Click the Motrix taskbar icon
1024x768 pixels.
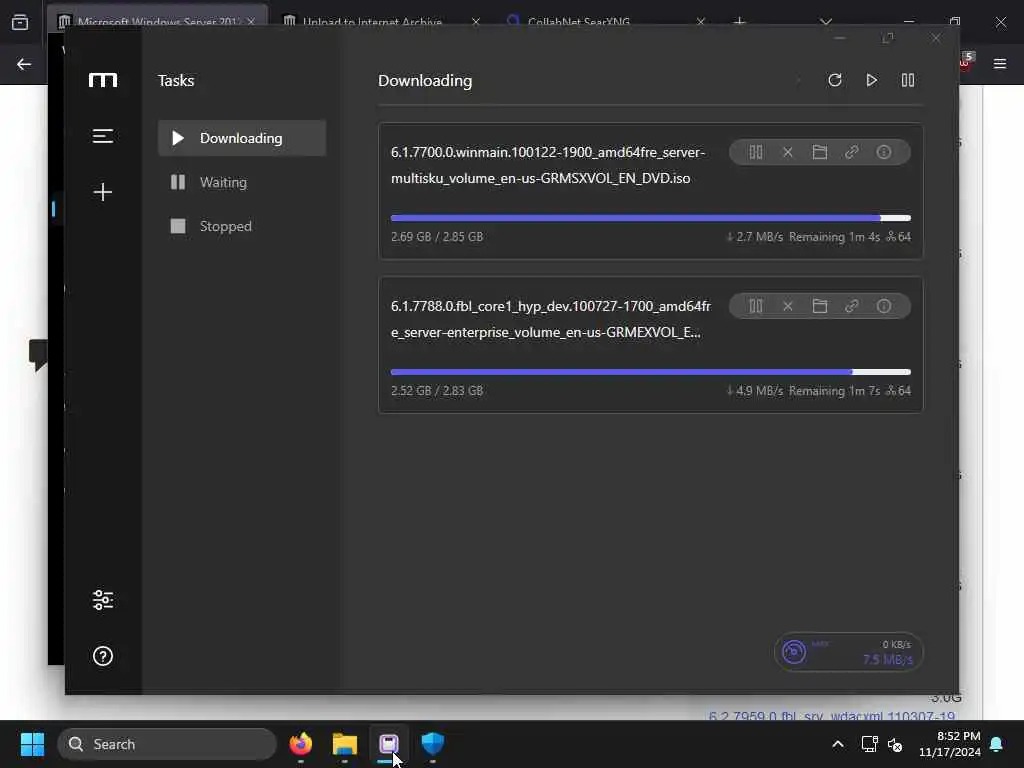coord(389,743)
